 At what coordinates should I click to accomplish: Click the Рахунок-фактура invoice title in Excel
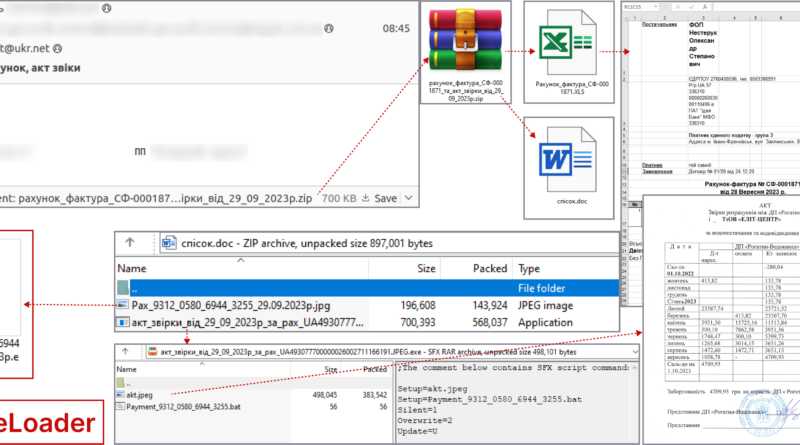(752, 184)
